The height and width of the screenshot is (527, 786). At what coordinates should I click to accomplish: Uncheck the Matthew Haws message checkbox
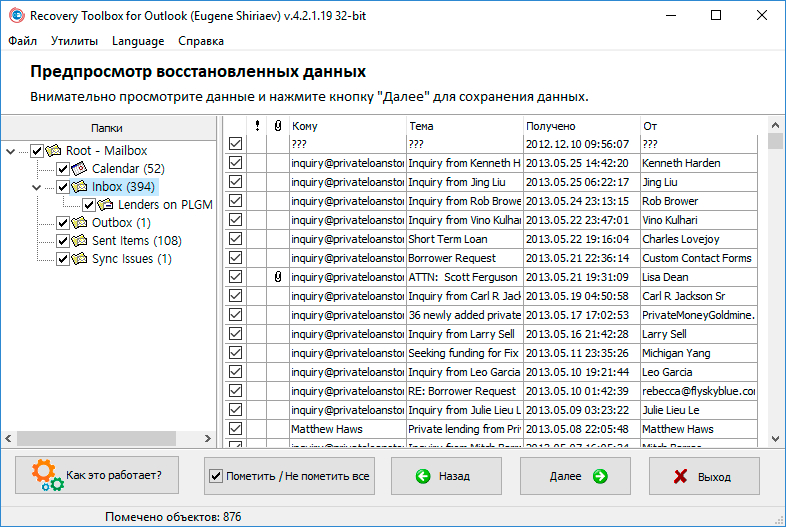[x=235, y=429]
